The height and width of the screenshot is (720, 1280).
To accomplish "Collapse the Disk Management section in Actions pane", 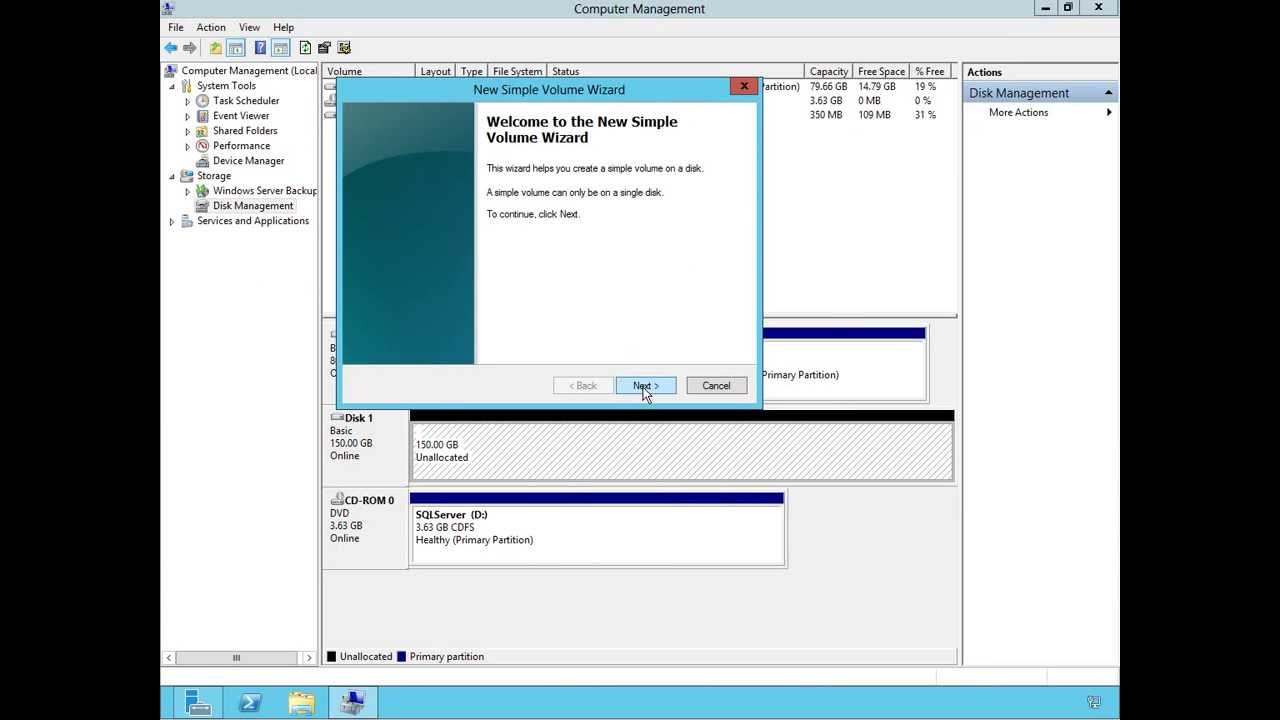I will 1108,93.
